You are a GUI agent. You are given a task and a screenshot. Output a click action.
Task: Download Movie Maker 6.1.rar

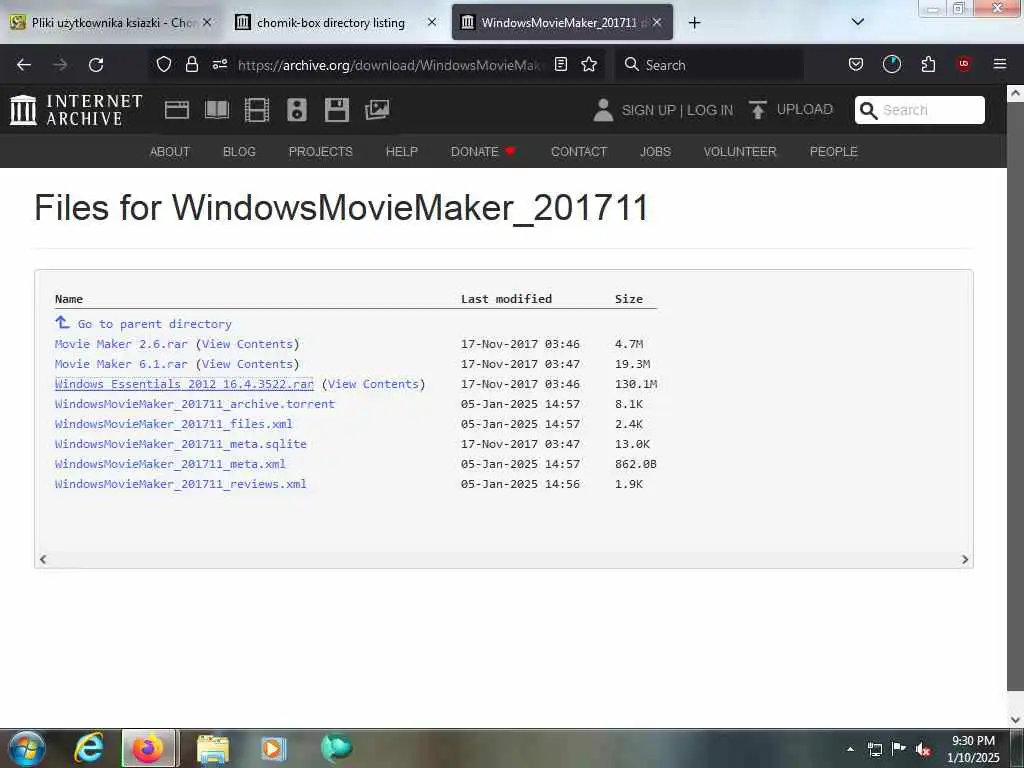click(x=121, y=364)
